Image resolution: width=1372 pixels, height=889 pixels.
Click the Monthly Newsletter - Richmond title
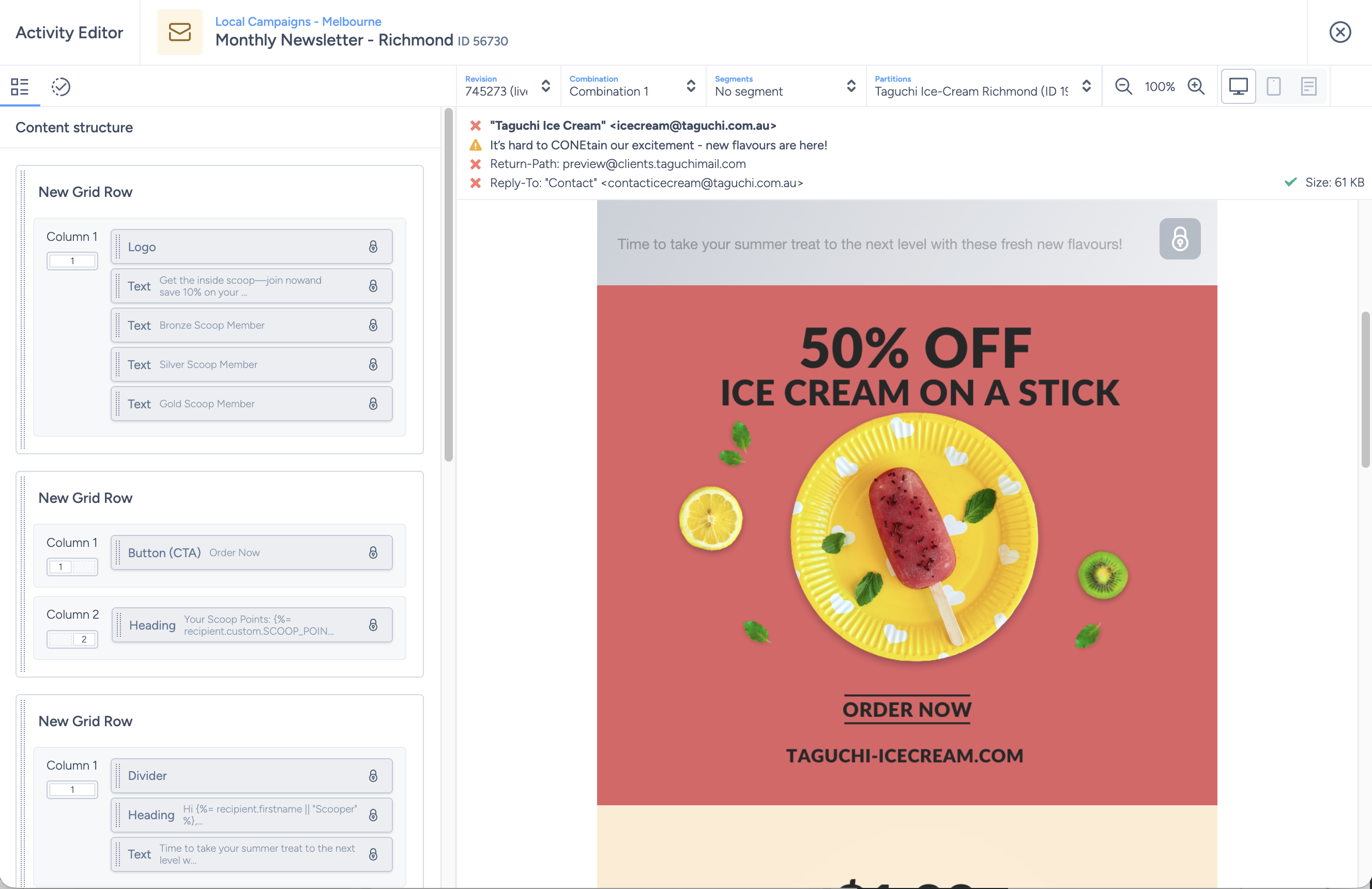(334, 40)
